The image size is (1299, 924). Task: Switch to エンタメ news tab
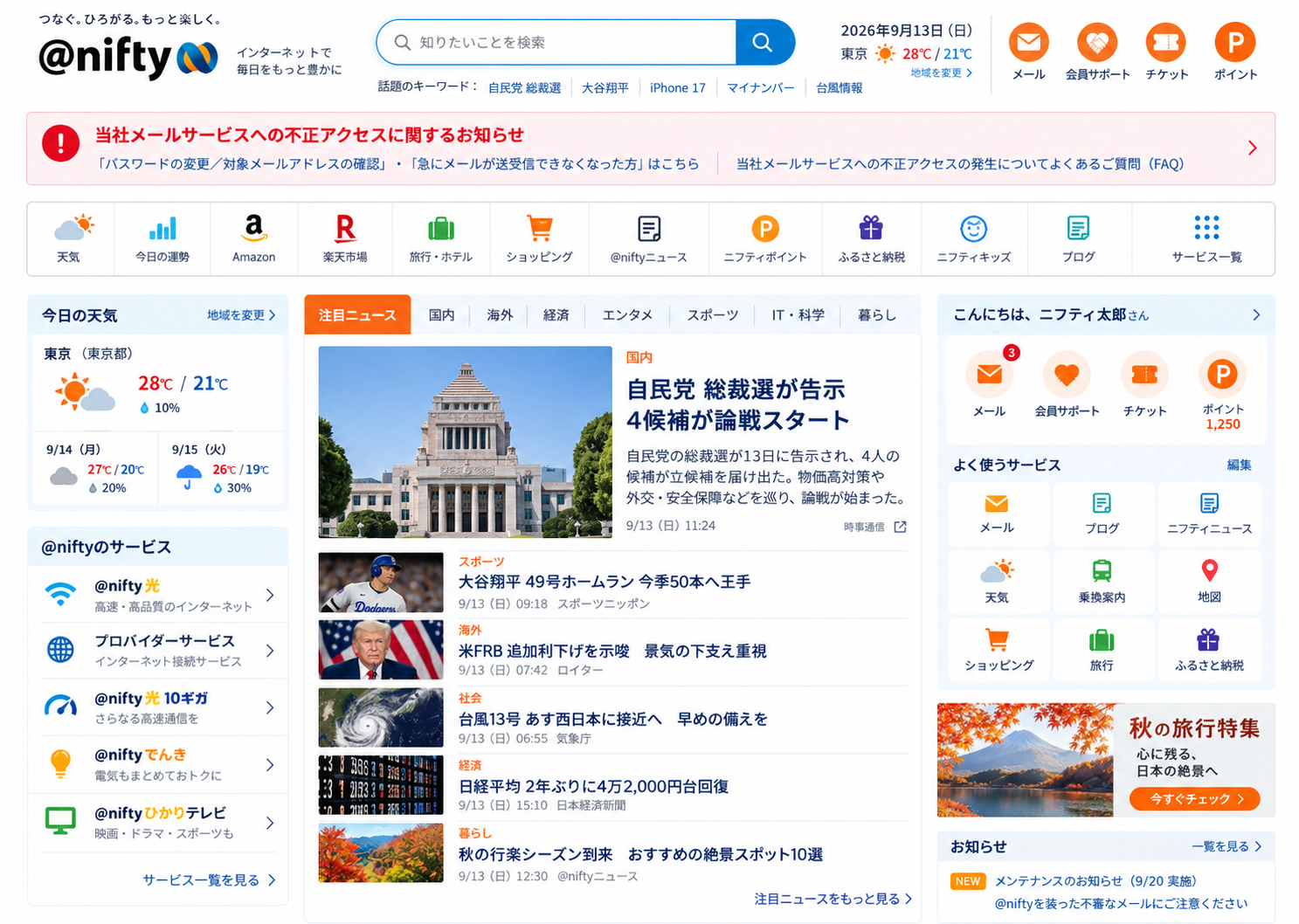tap(627, 315)
